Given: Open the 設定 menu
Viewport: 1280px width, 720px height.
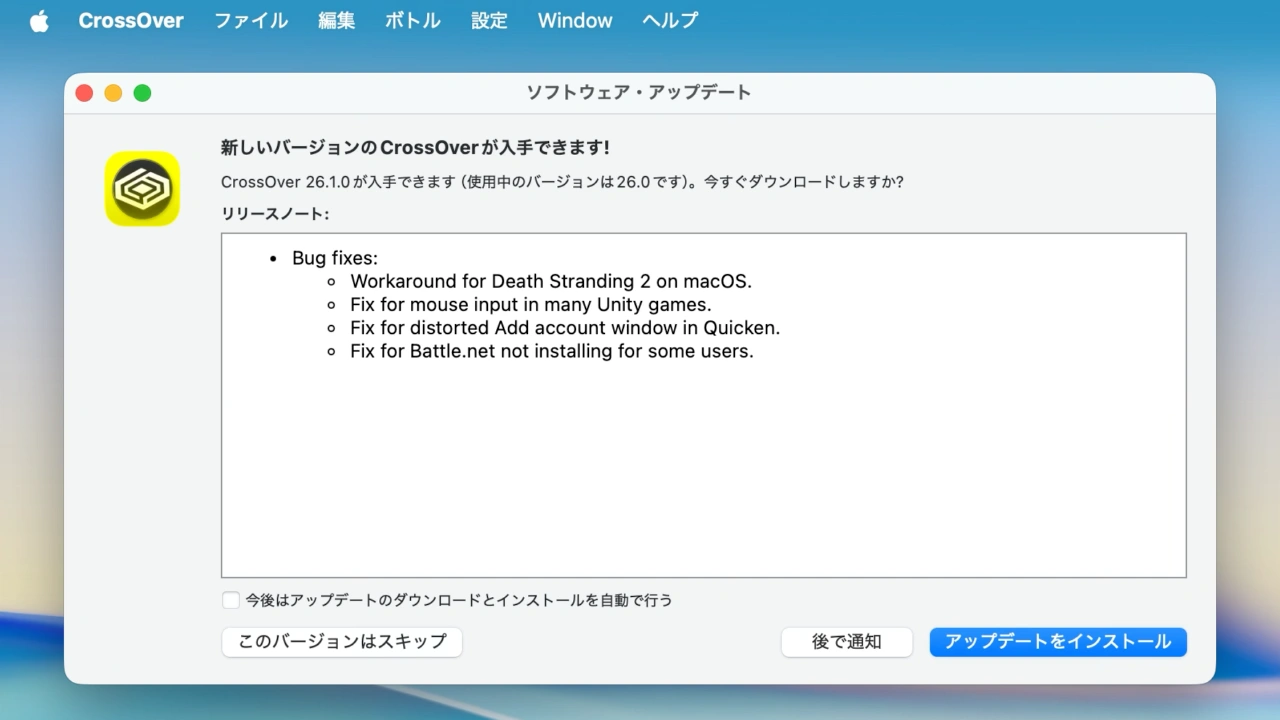Looking at the screenshot, I should 489,21.
